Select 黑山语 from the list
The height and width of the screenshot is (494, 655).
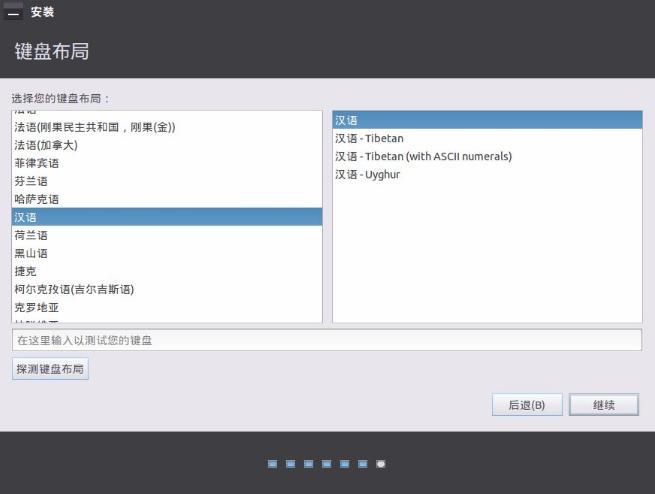(x=30, y=253)
